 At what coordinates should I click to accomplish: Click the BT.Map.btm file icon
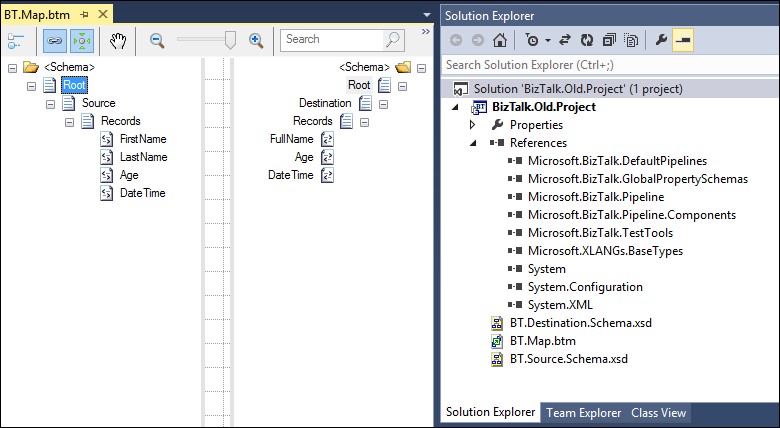[497, 341]
